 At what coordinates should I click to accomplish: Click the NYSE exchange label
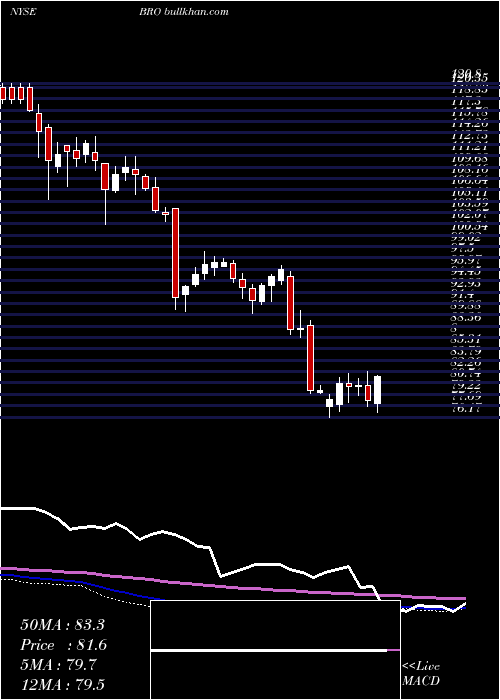pyautogui.click(x=22, y=12)
